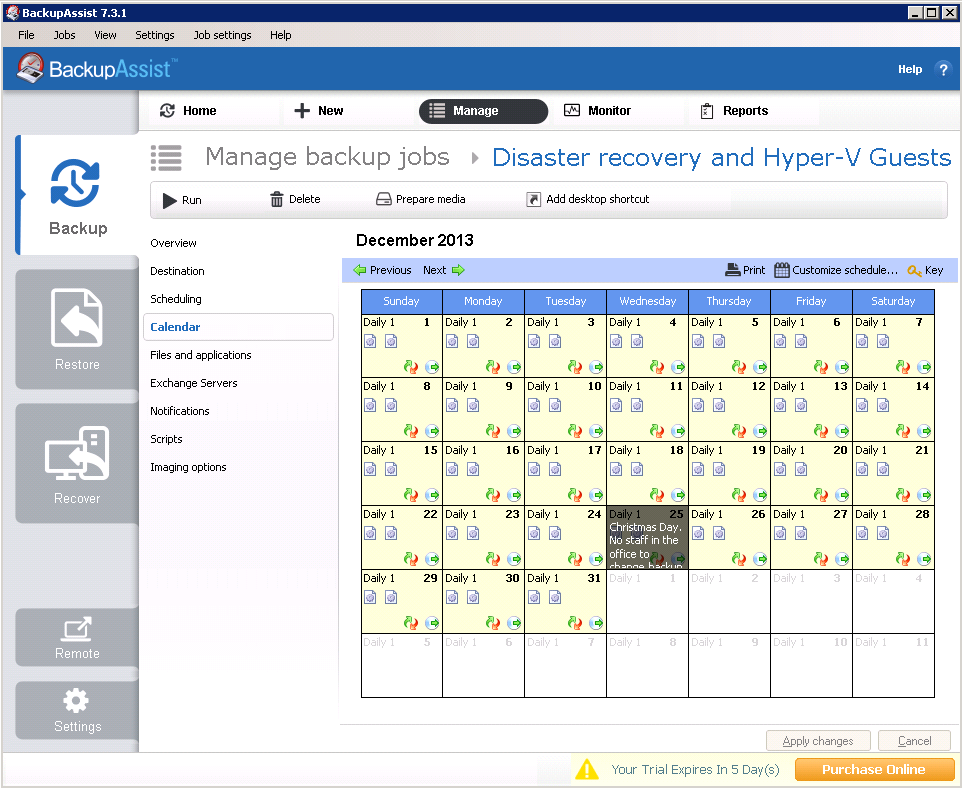
Task: Open the Exchange Servers settings page
Action: tap(194, 383)
